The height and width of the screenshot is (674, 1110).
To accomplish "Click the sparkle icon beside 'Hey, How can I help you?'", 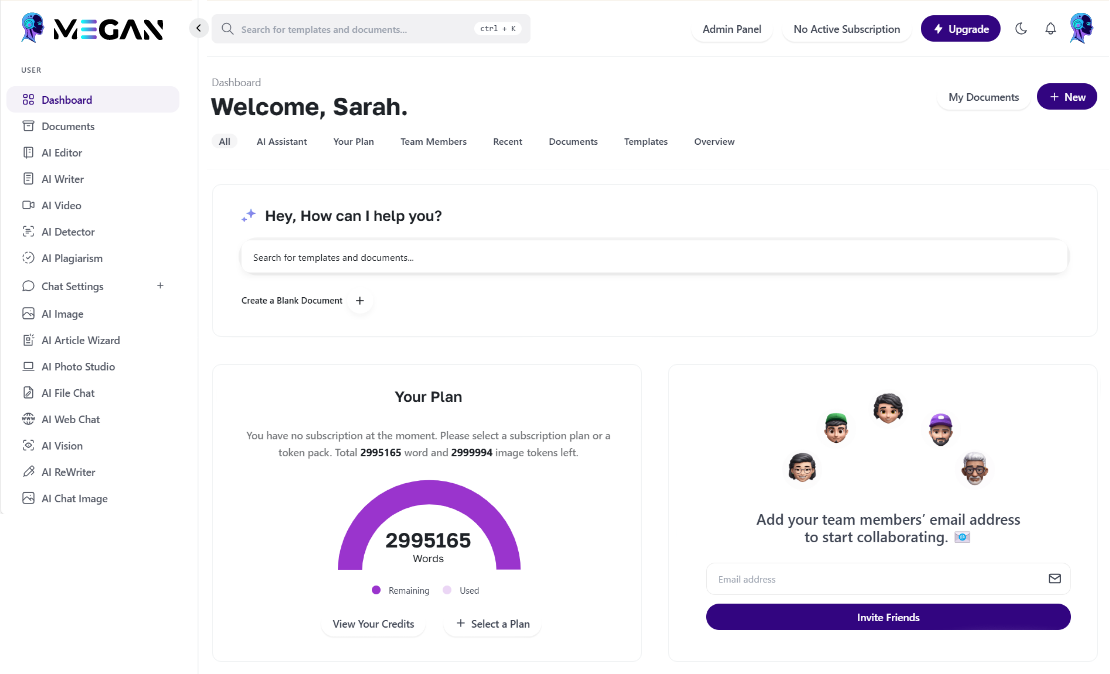I will [248, 216].
